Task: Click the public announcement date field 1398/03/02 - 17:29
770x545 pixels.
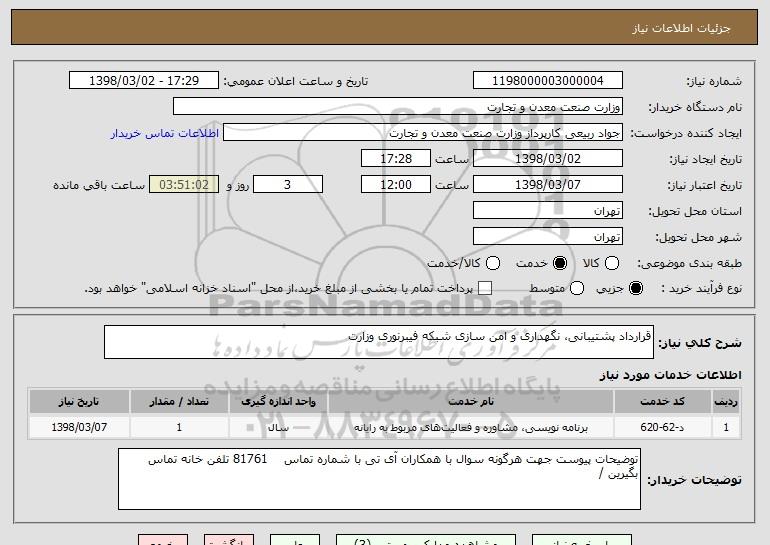Action: (144, 81)
